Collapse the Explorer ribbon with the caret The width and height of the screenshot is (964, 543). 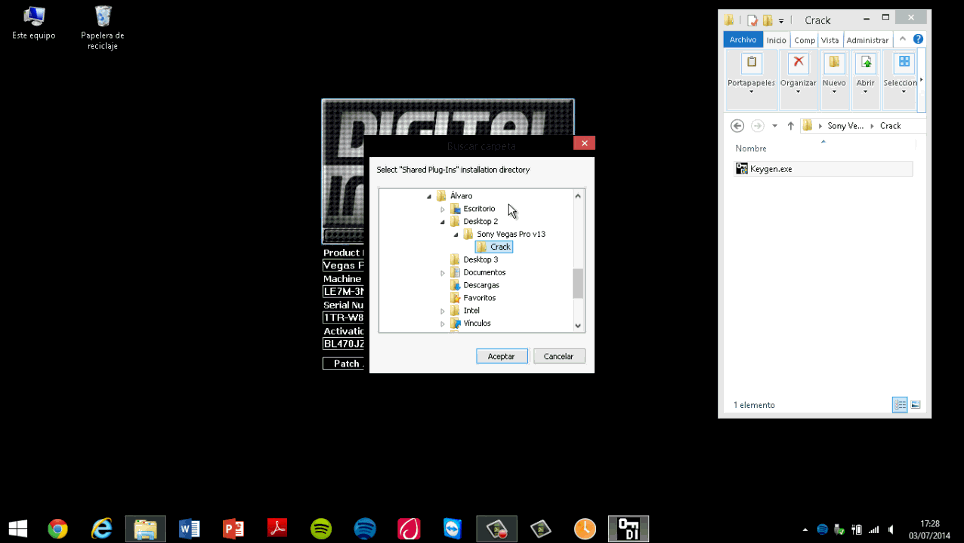(x=903, y=39)
